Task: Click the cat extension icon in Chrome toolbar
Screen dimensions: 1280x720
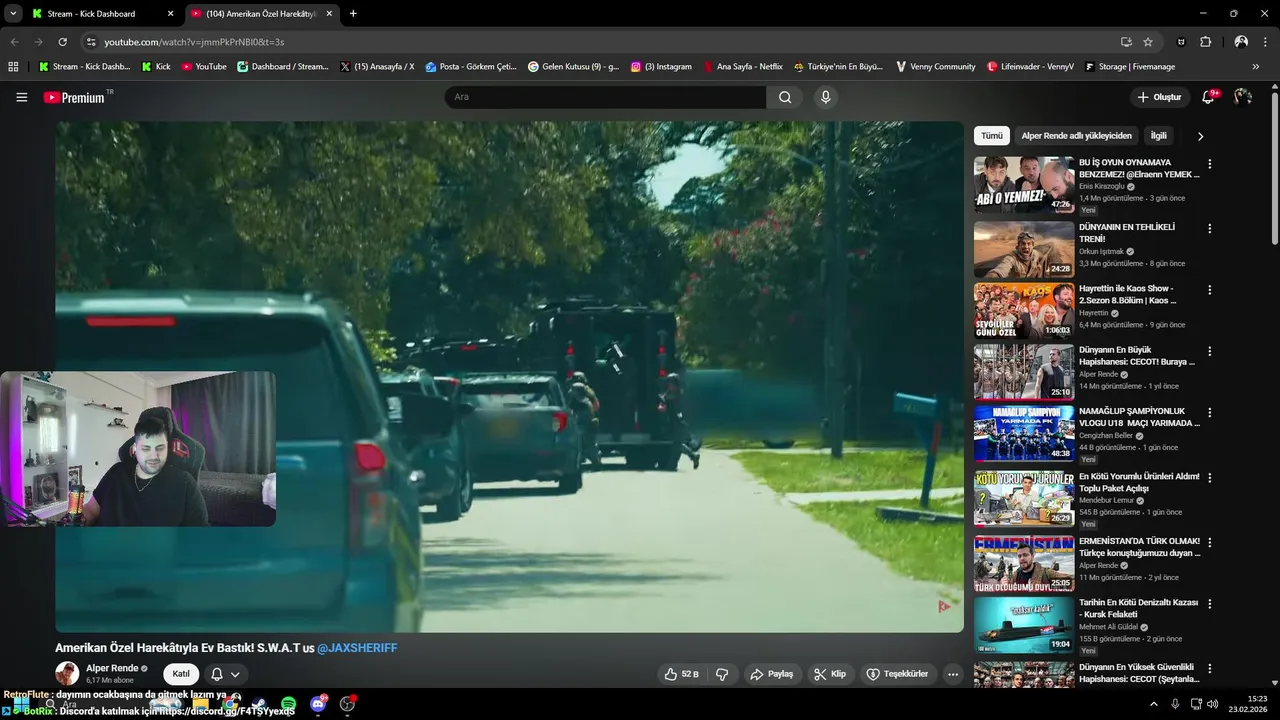Action: tap(1181, 42)
